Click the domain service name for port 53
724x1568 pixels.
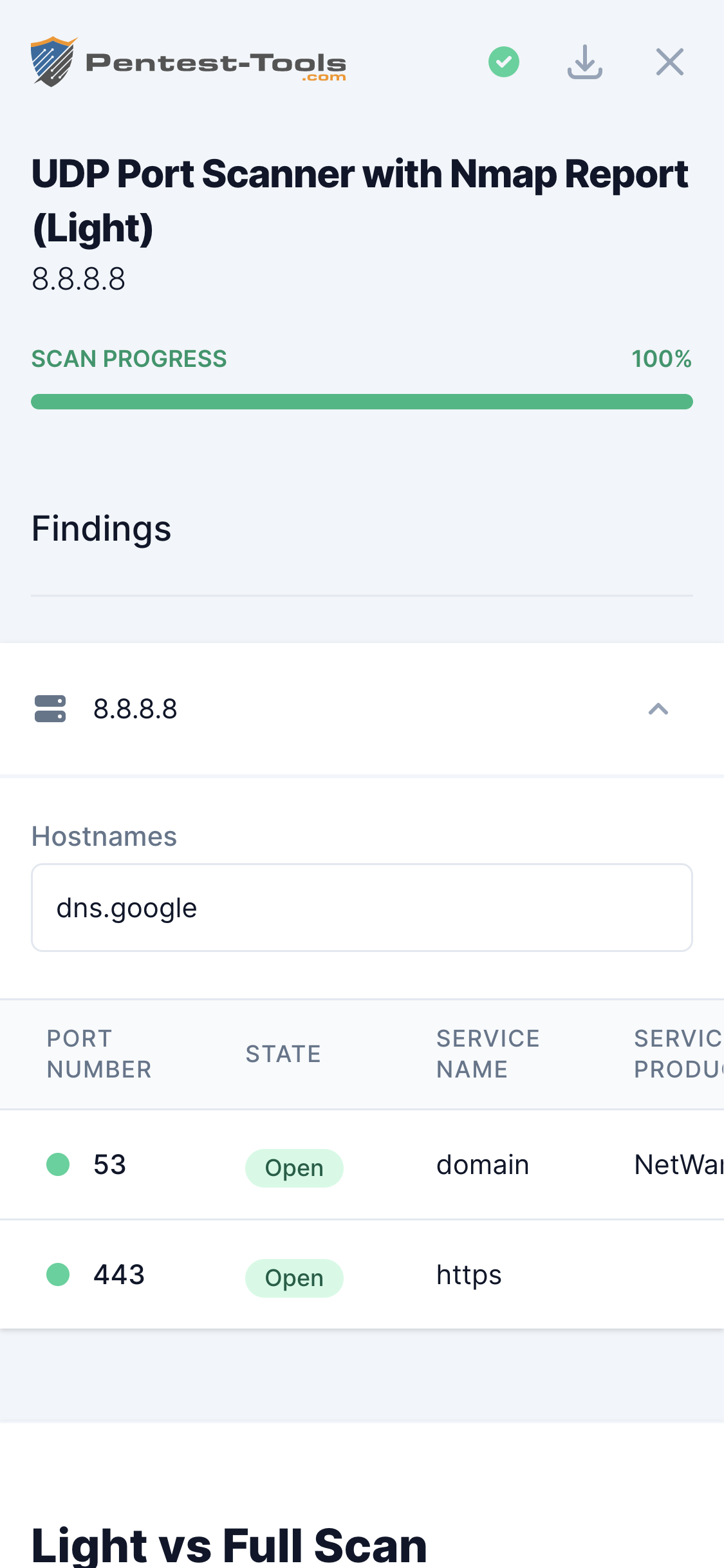click(482, 1164)
